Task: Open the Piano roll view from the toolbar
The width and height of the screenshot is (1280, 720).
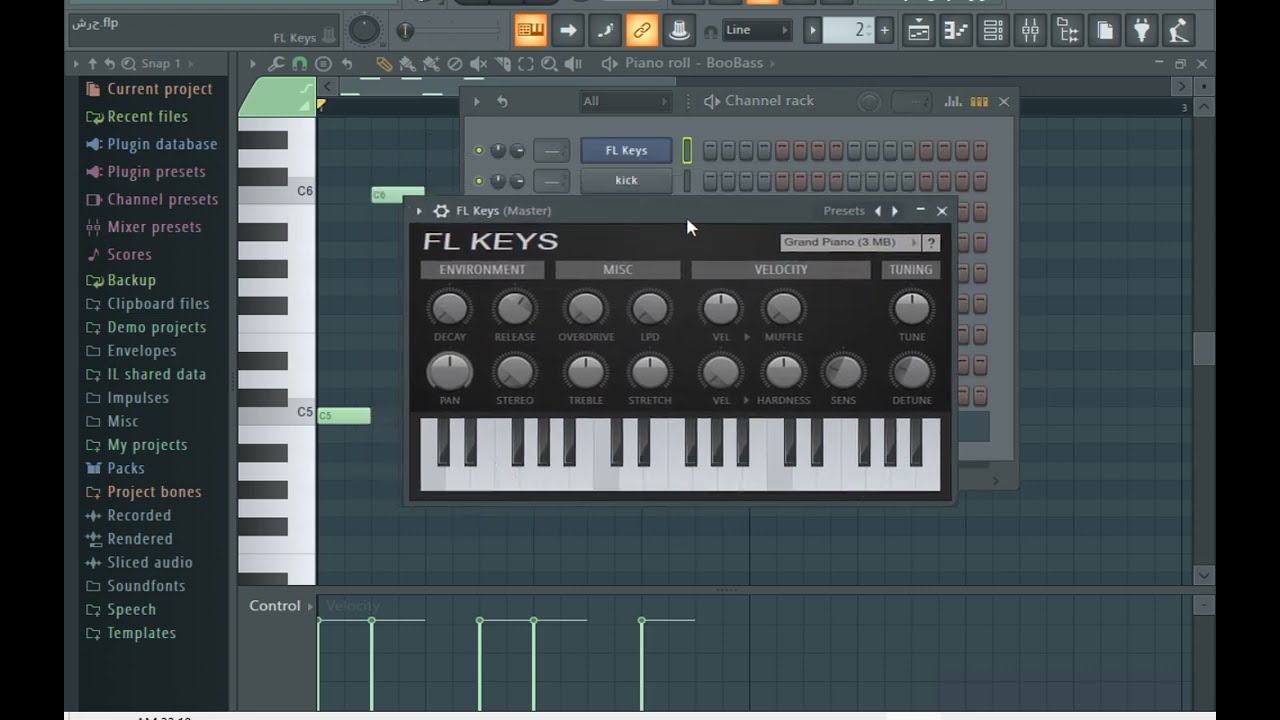Action: pyautogui.click(x=956, y=30)
